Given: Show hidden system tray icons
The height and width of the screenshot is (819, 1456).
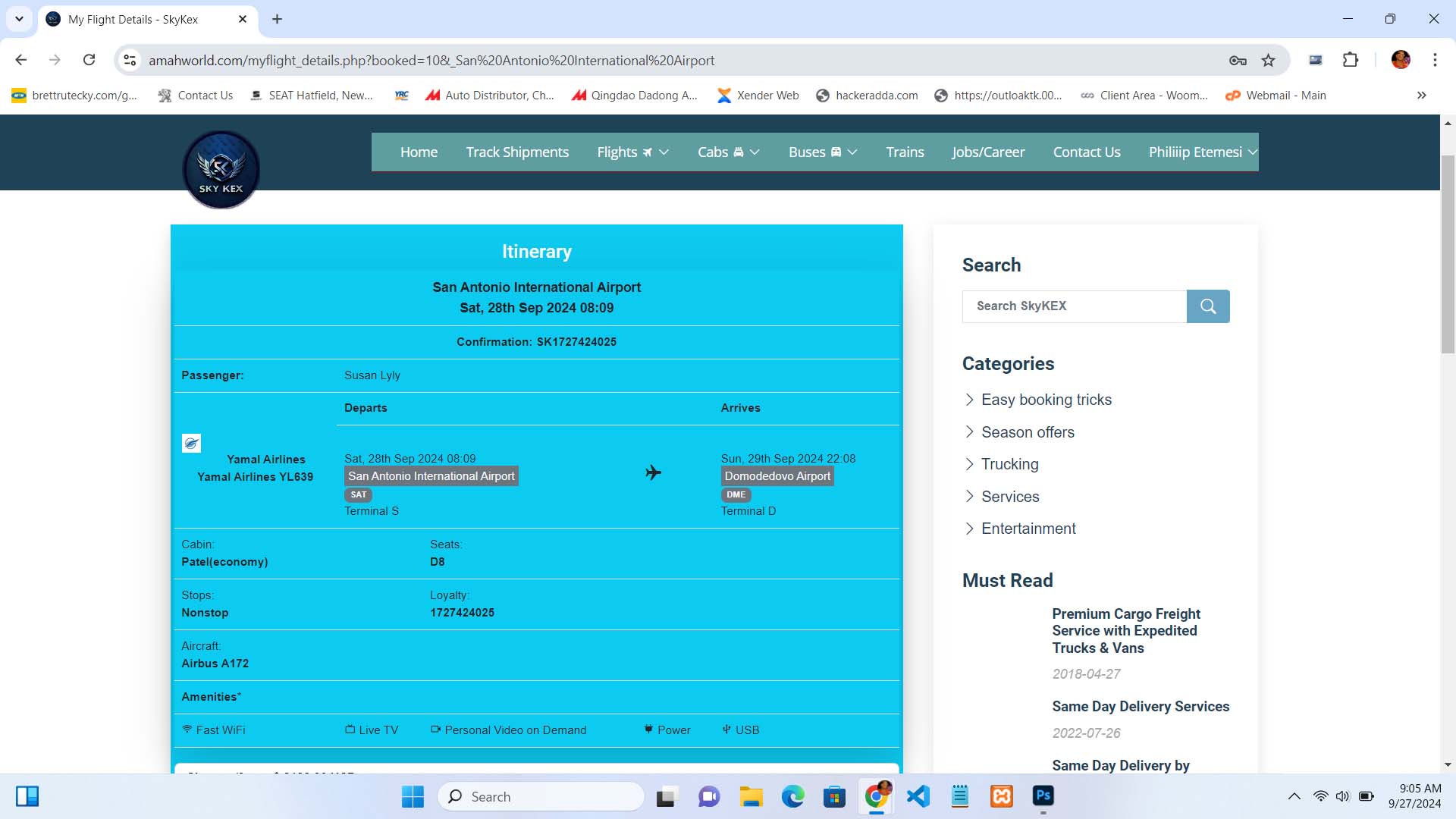Looking at the screenshot, I should [1294, 796].
